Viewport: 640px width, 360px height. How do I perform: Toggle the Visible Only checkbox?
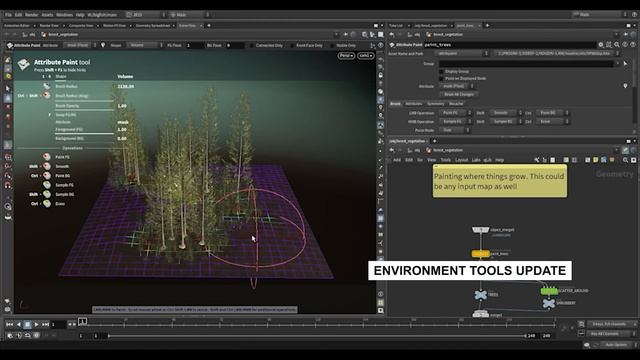click(332, 46)
